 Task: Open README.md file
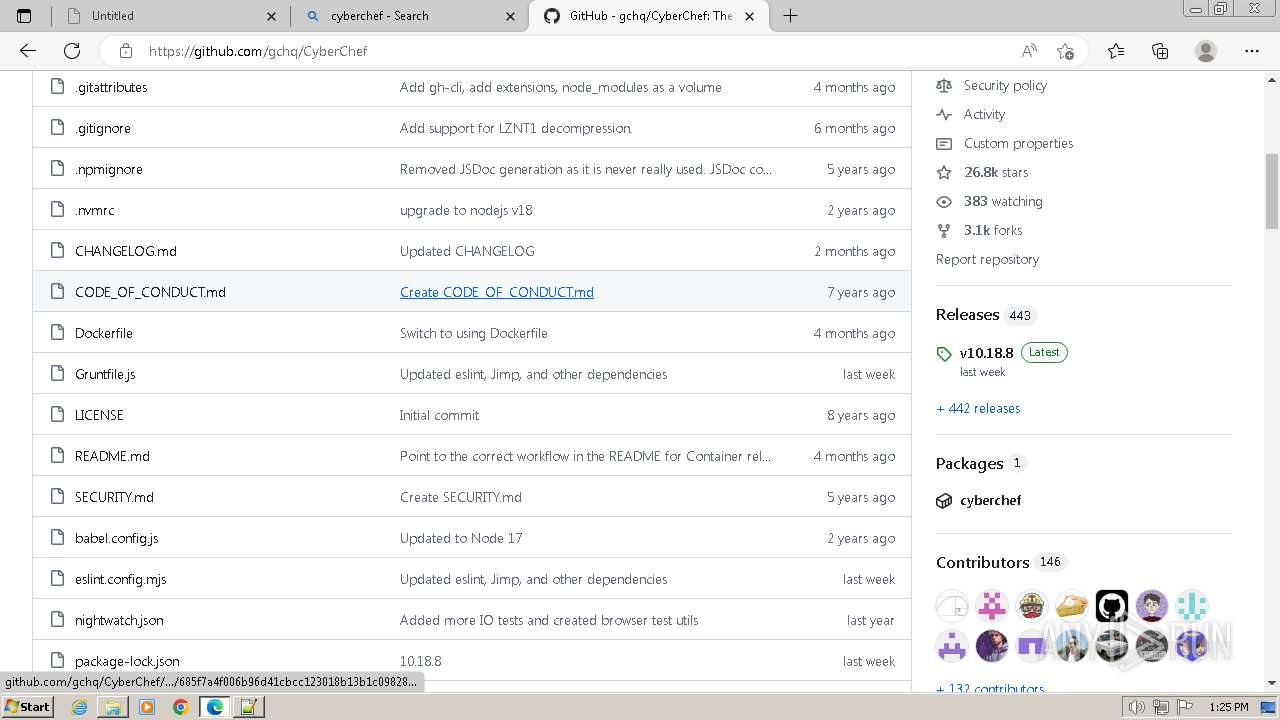click(112, 456)
